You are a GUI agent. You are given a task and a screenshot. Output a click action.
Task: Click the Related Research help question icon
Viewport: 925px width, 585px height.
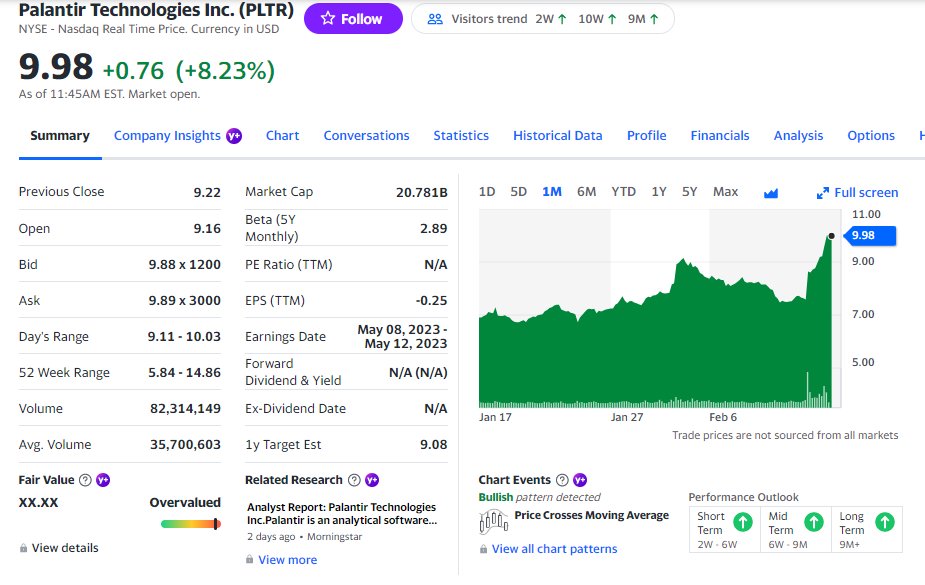pos(354,480)
